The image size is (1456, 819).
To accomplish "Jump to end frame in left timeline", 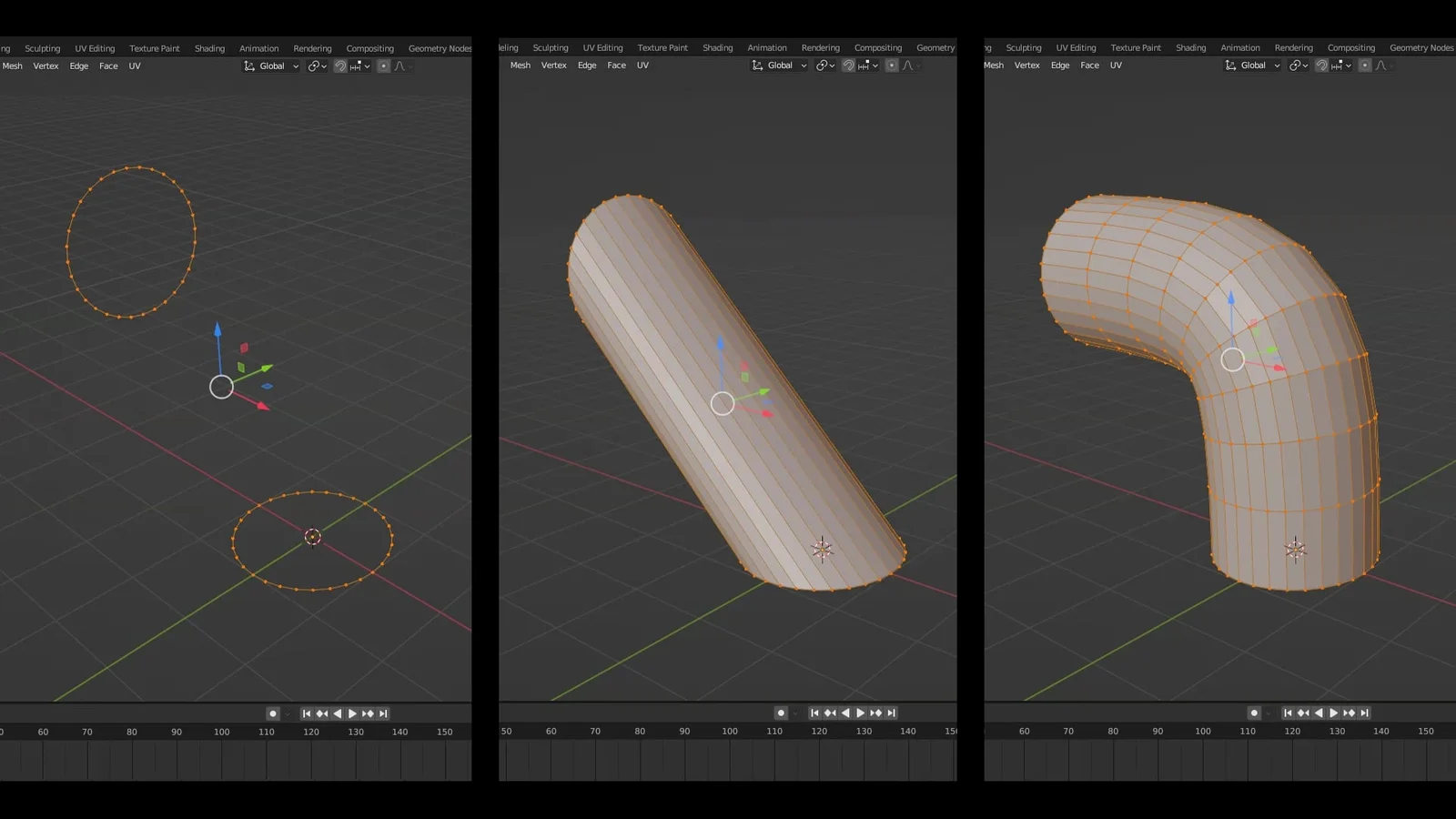I will coord(383,713).
